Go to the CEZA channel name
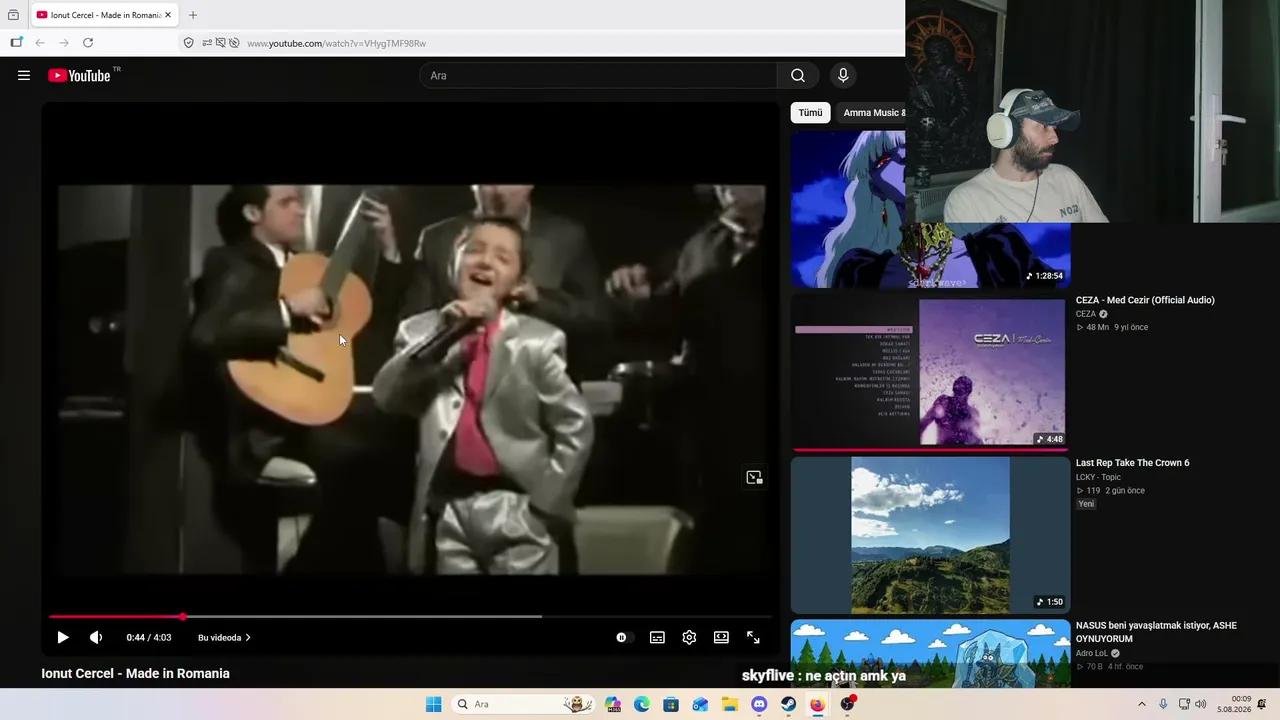Screen dimensions: 1280x720 (x=1086, y=314)
